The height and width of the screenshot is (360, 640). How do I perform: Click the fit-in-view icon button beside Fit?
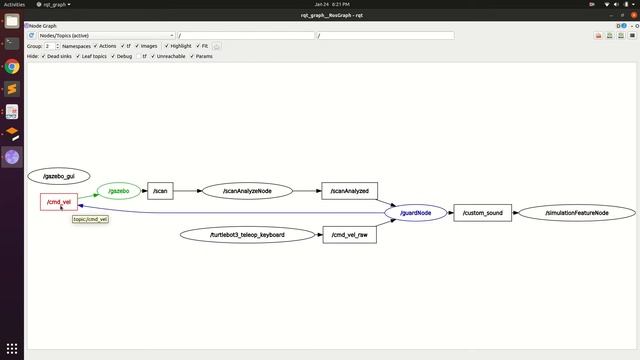(x=217, y=46)
